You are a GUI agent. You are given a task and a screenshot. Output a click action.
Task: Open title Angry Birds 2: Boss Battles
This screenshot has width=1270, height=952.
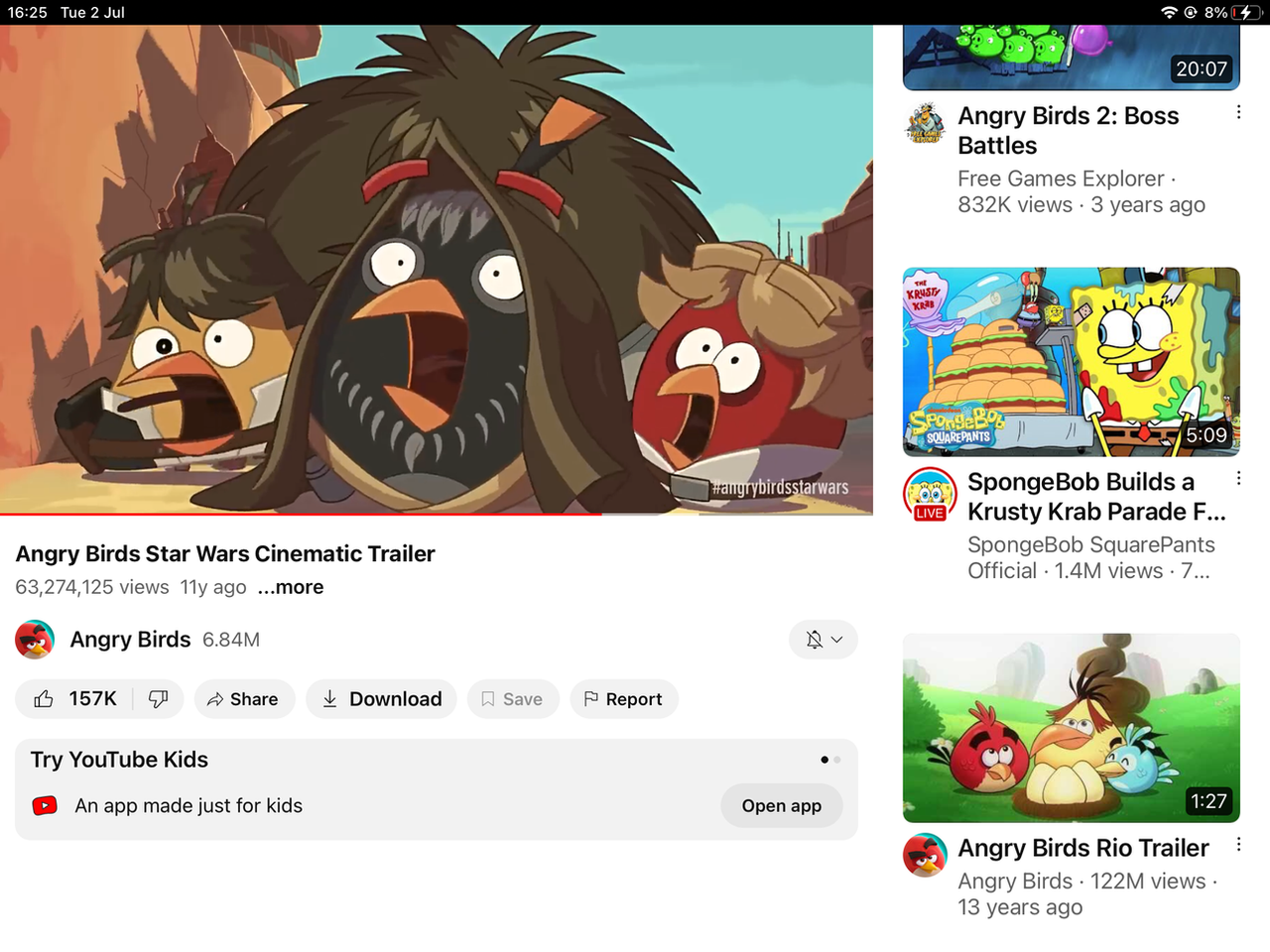[1069, 131]
